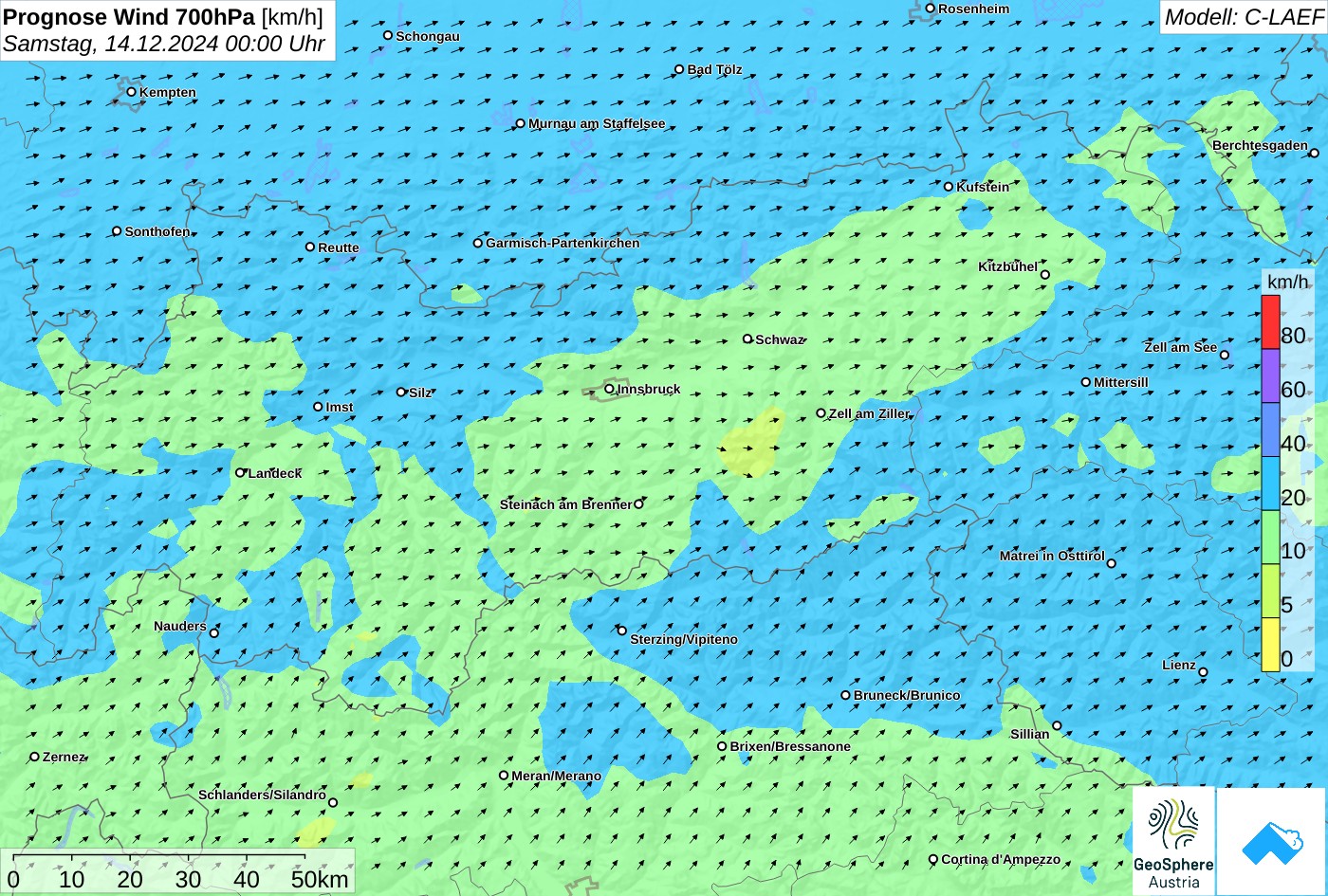Select the 'Murnau am Staffelsee' label
Viewport: 1328px width, 896px height.
pyautogui.click(x=597, y=123)
